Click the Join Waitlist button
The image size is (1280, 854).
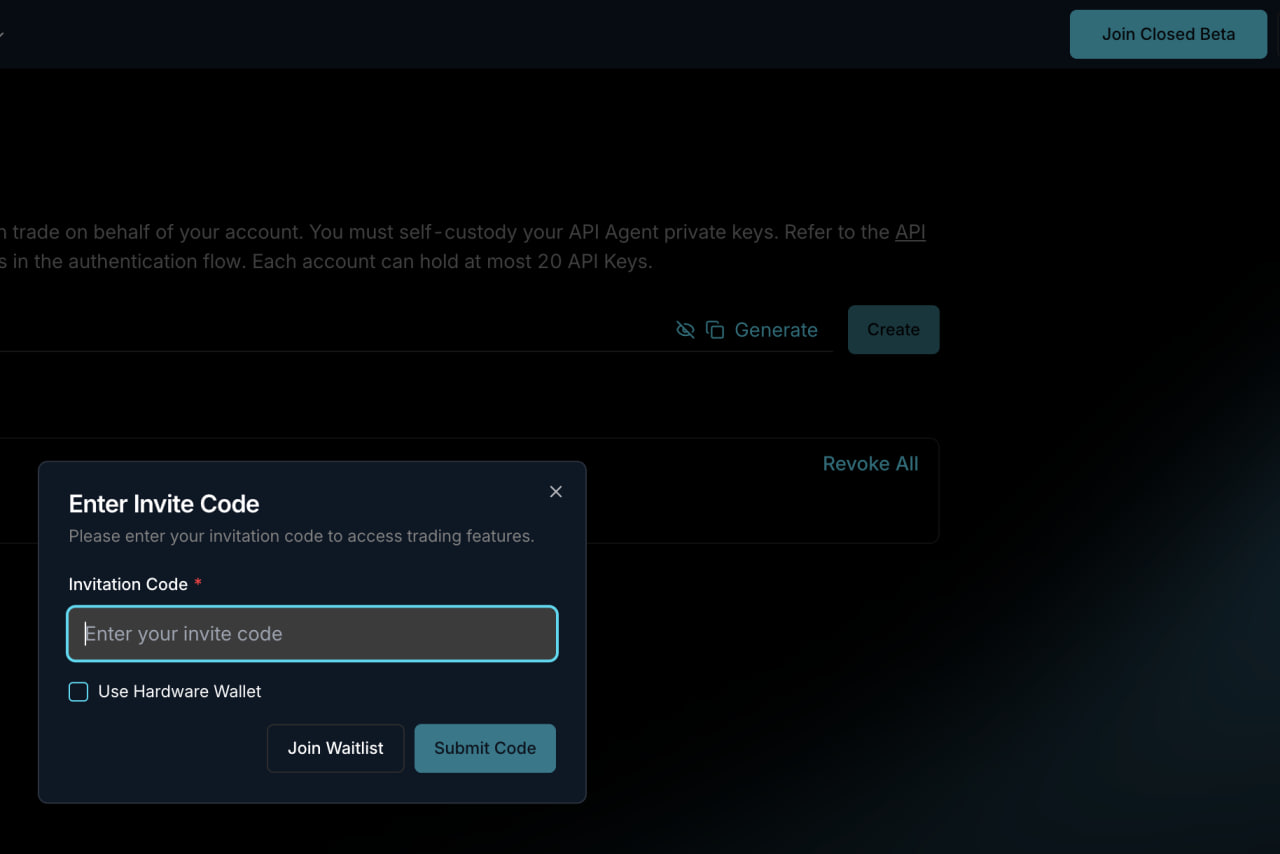click(335, 748)
